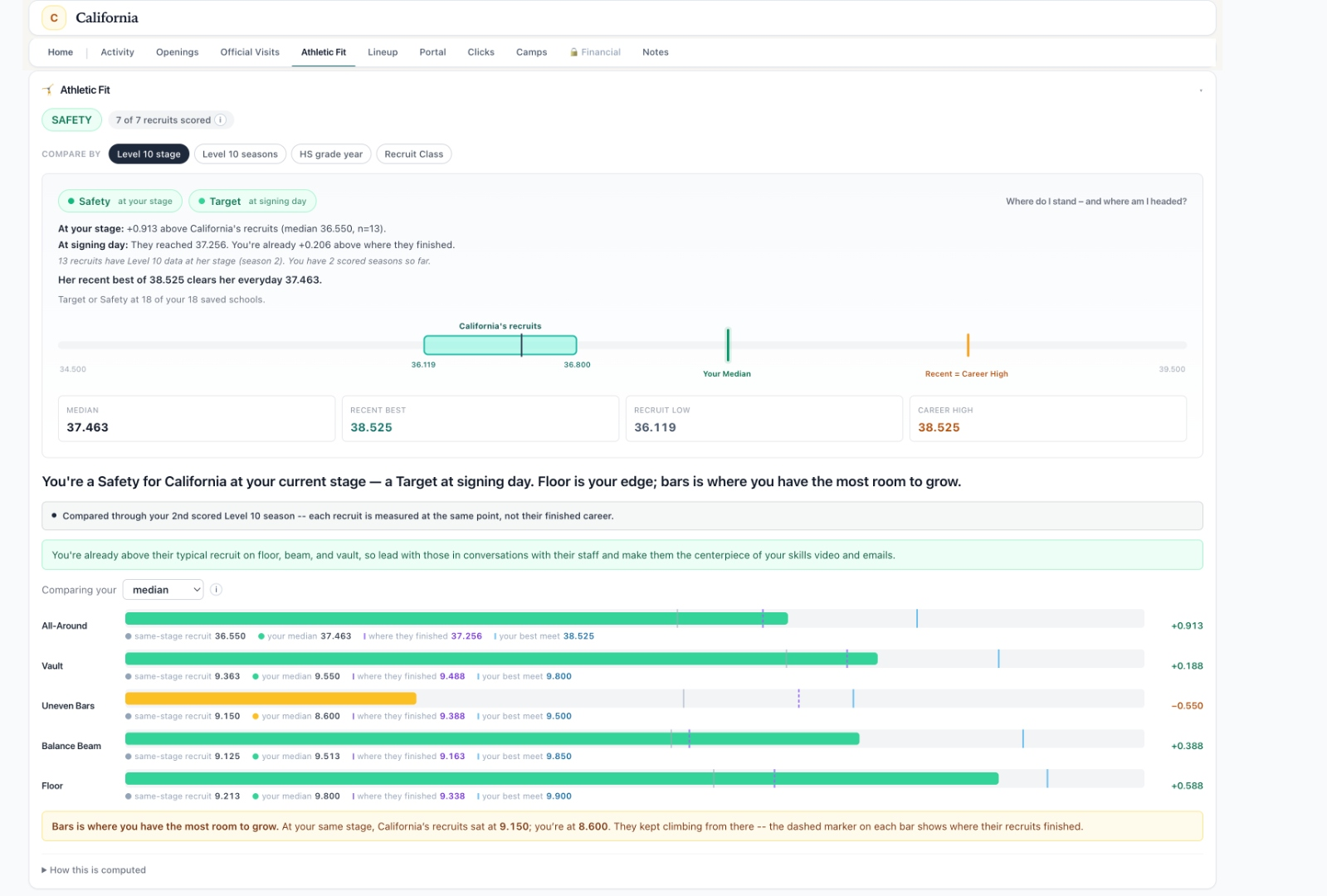This screenshot has height=896, width=1327.
Task: Go to the Openings tab
Action: point(178,52)
